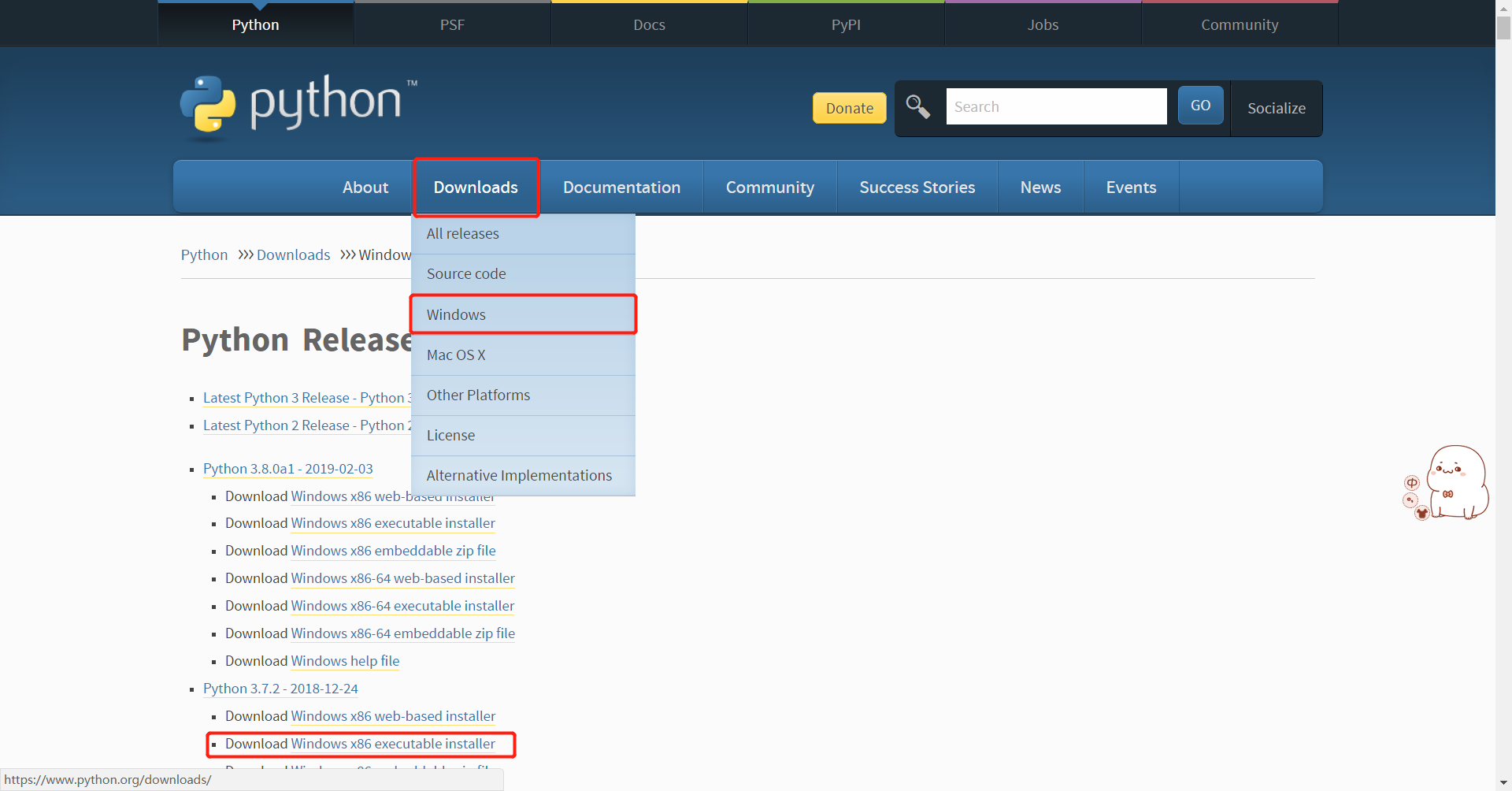Choose Windows from Downloads dropdown
1512x791 pixels.
pos(523,314)
